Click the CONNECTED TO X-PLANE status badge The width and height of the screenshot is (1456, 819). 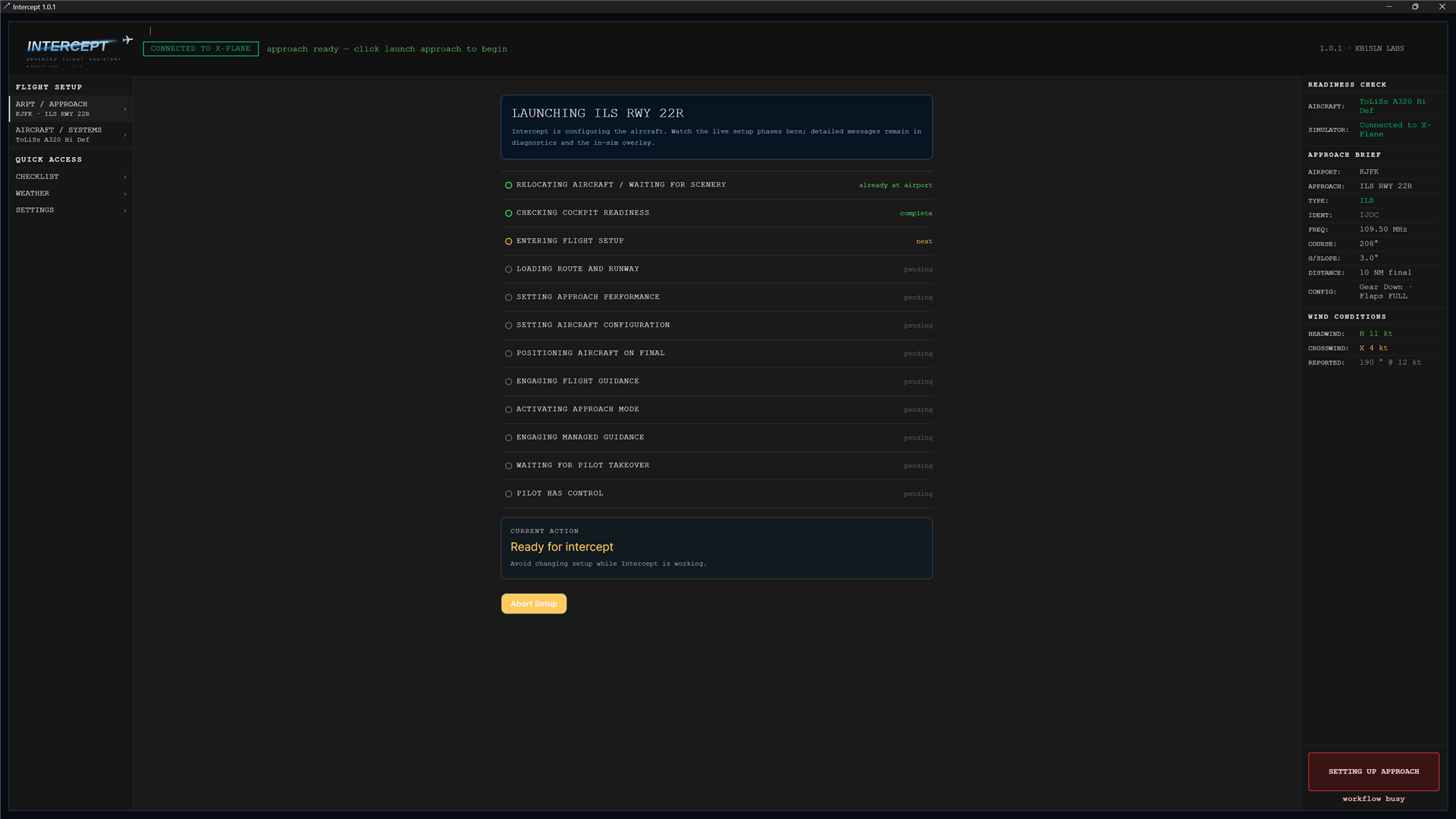click(x=200, y=49)
